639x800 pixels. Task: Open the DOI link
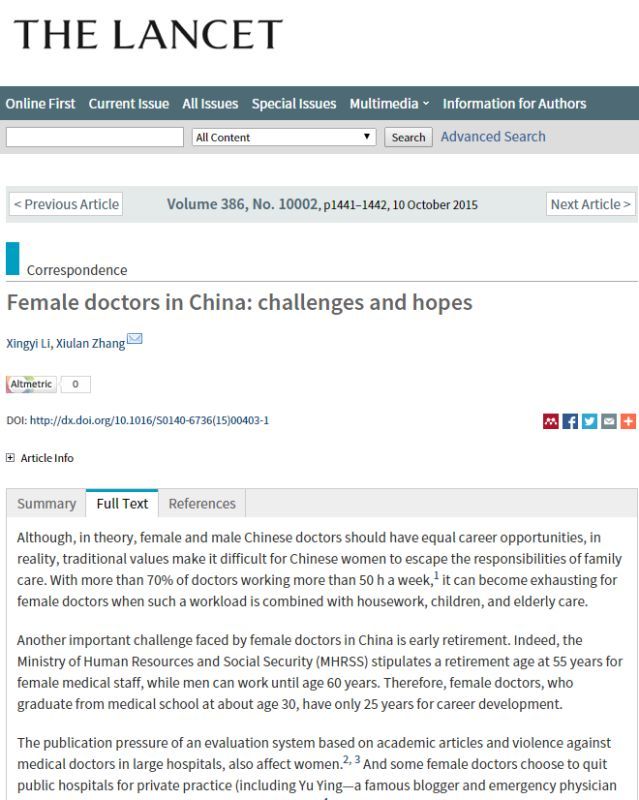click(x=149, y=420)
